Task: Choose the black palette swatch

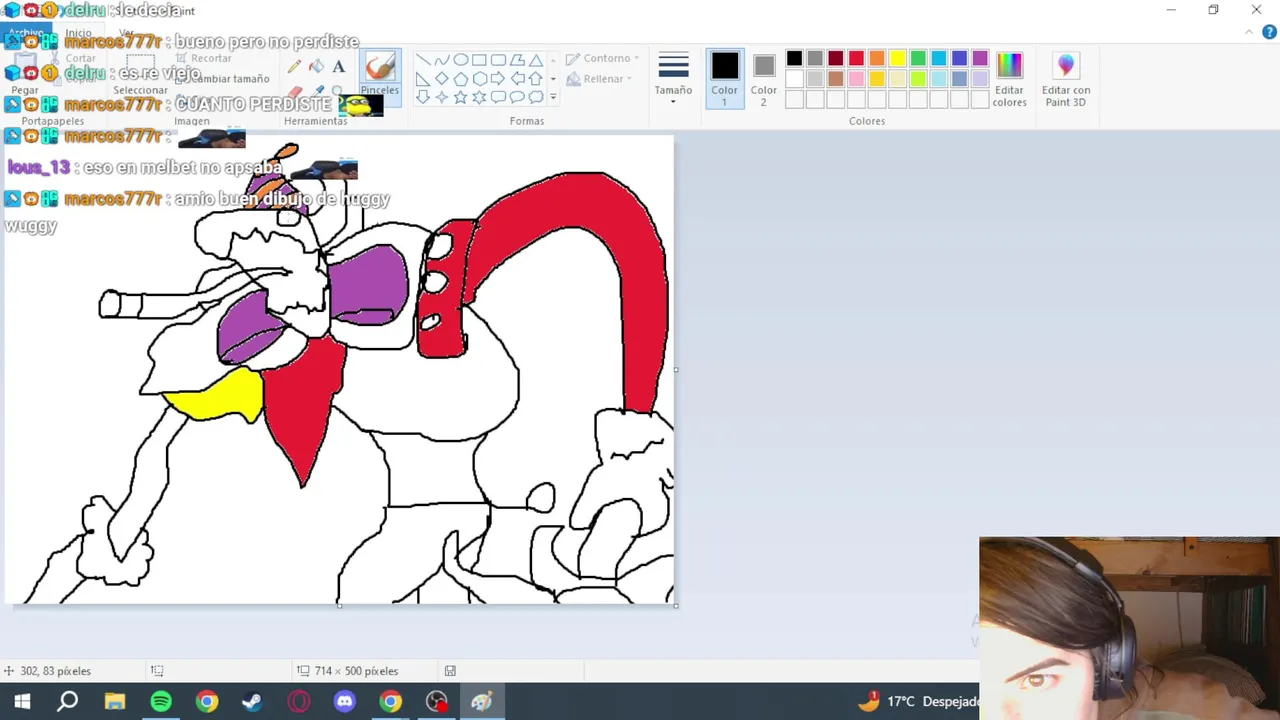Action: [794, 59]
